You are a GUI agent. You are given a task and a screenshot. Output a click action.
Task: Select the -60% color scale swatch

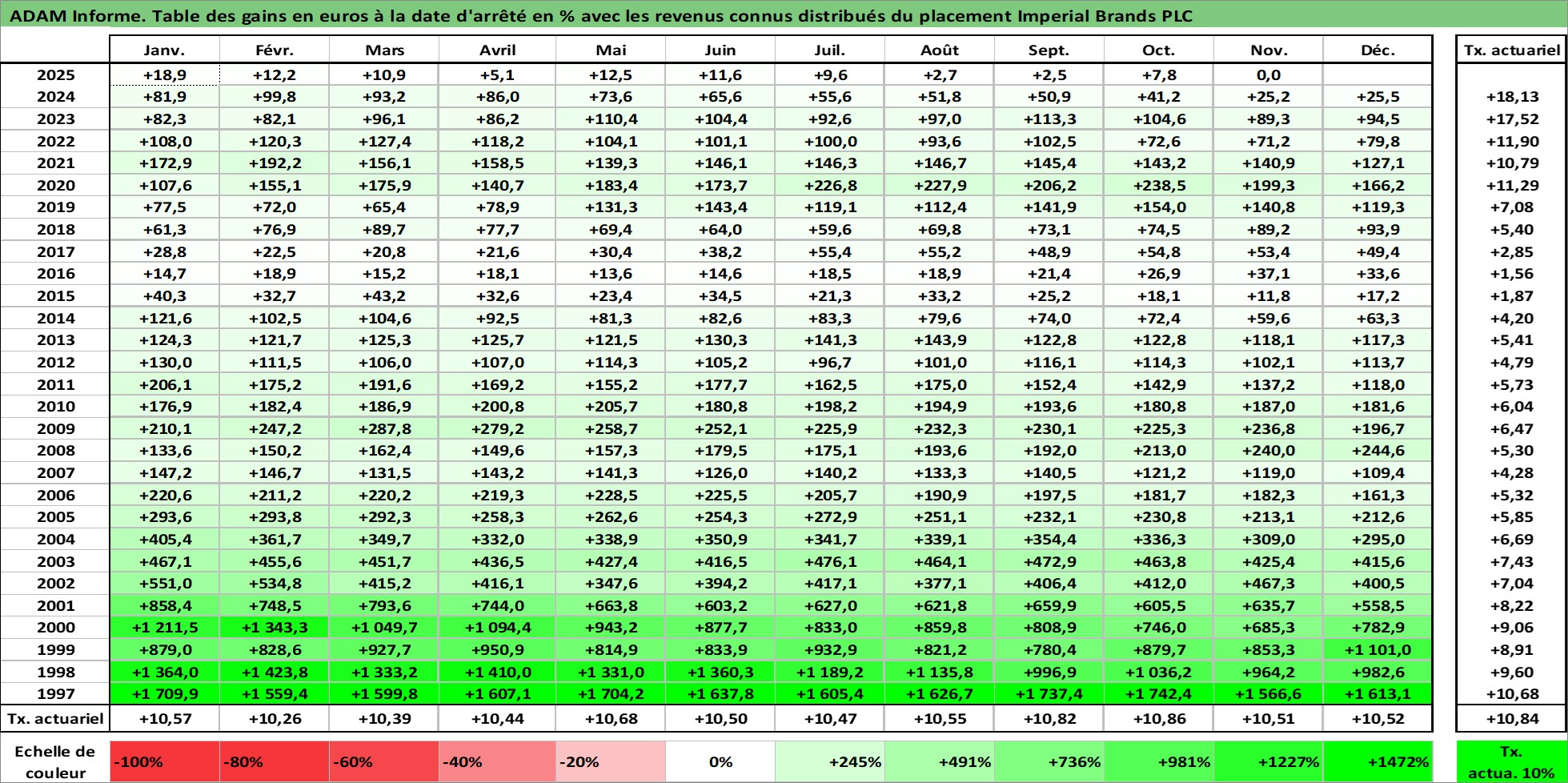[x=383, y=761]
